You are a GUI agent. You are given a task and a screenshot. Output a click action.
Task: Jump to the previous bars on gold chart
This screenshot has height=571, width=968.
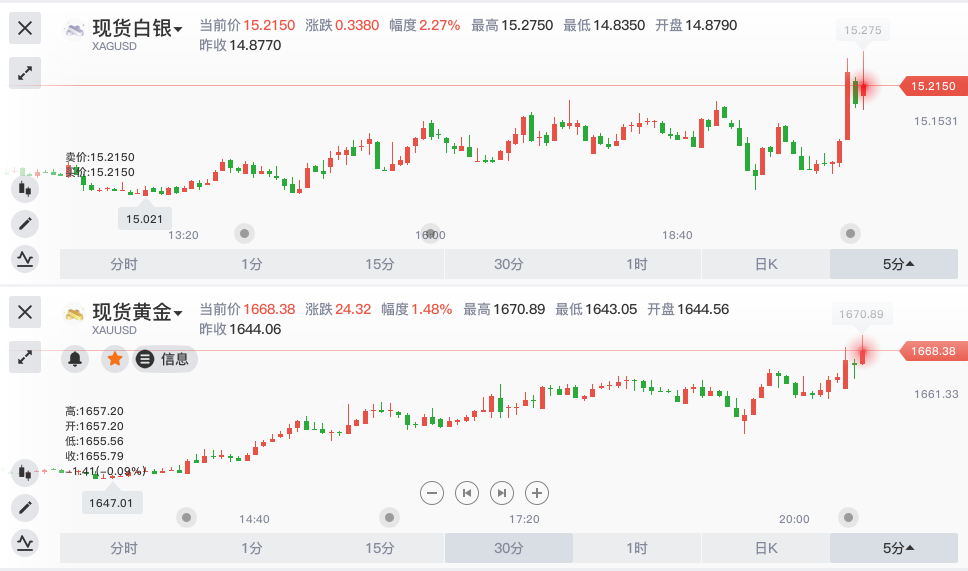pos(467,492)
